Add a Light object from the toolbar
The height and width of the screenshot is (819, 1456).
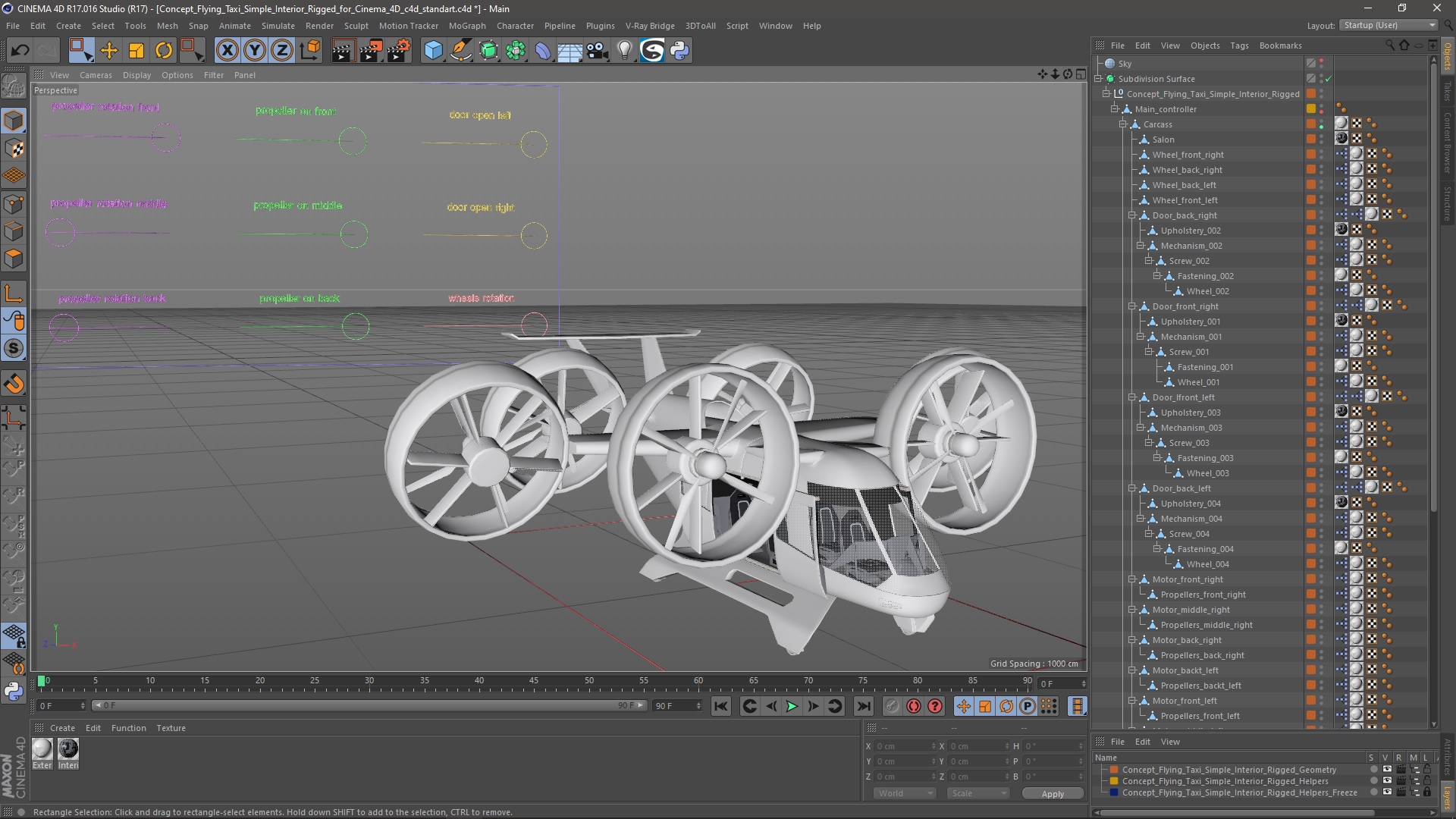click(x=624, y=51)
